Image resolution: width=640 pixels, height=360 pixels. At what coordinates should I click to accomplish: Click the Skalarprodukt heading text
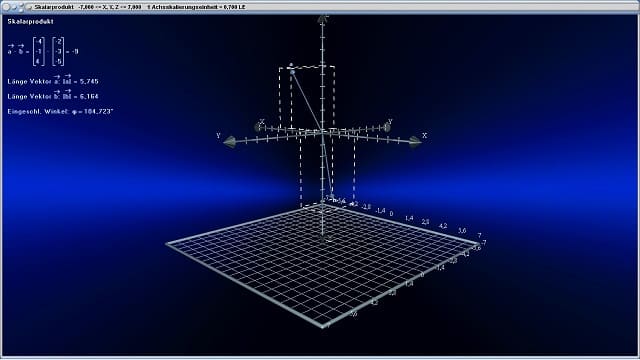pos(30,21)
